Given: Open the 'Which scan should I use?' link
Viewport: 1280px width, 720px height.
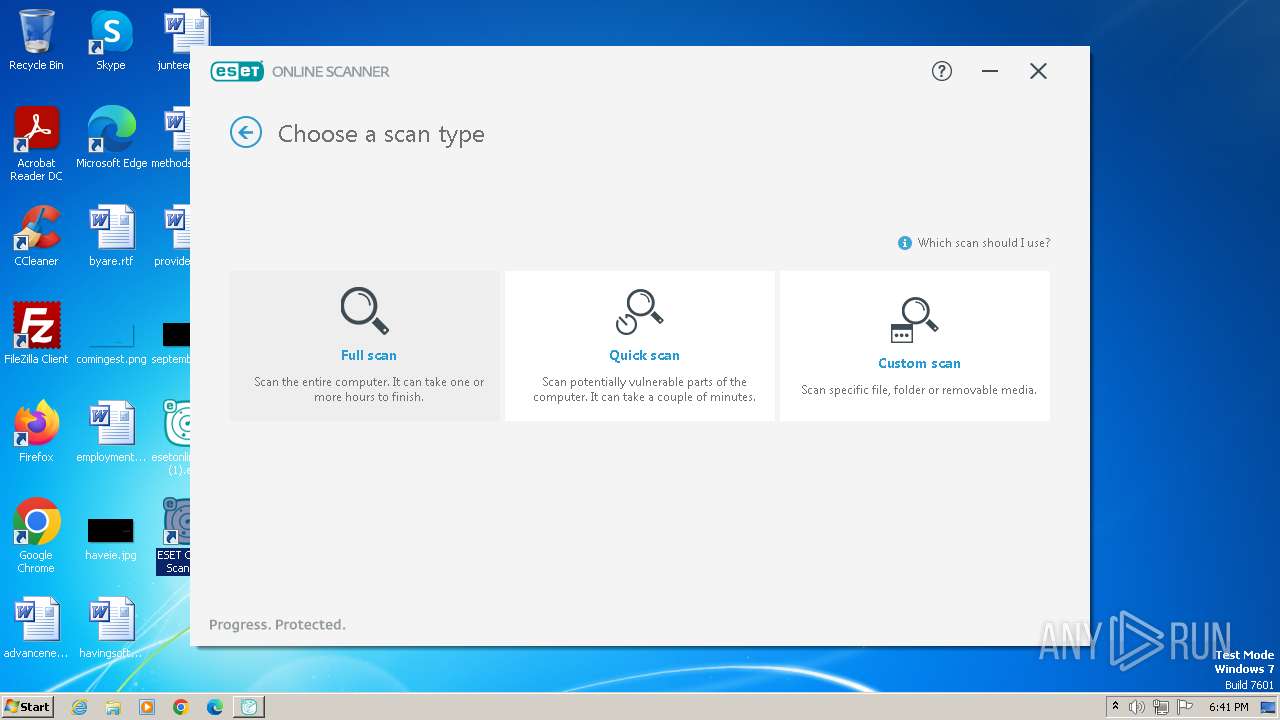Looking at the screenshot, I should point(984,243).
